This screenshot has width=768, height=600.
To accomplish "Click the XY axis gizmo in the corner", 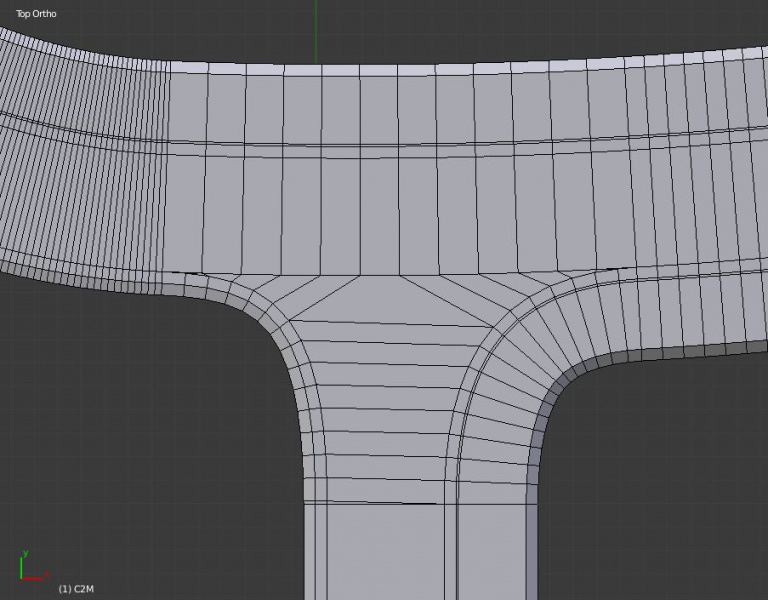I will tap(30, 569).
